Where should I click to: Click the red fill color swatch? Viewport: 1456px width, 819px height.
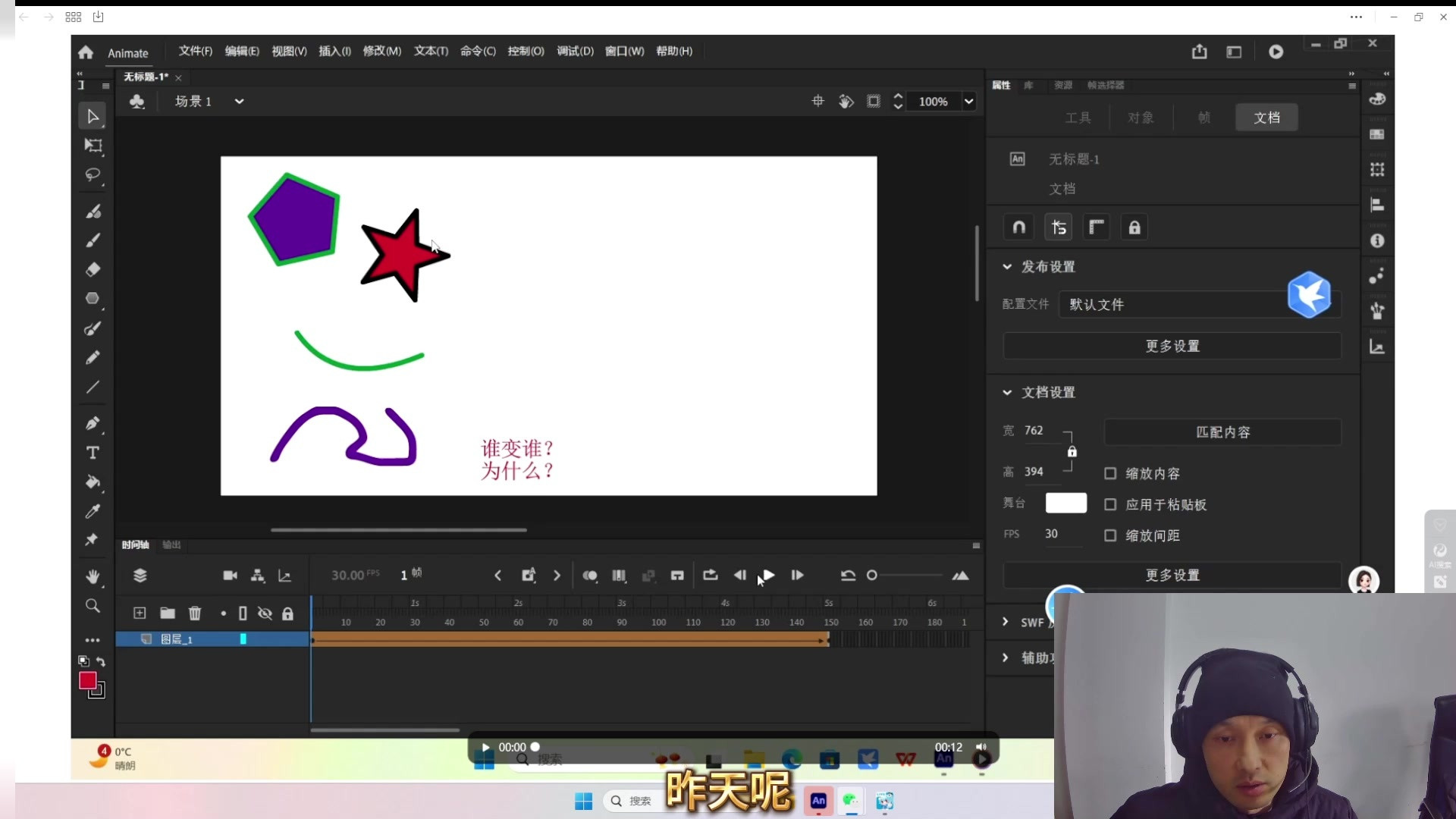[87, 680]
